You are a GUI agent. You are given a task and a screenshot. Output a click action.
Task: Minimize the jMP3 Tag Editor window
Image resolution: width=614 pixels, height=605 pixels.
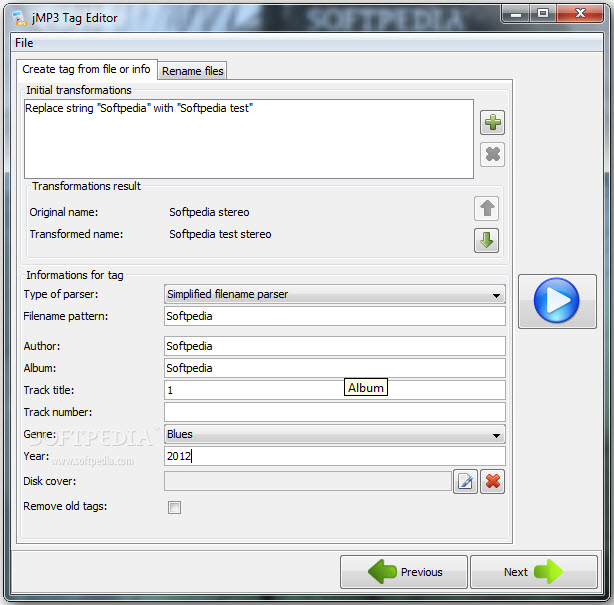coord(515,14)
